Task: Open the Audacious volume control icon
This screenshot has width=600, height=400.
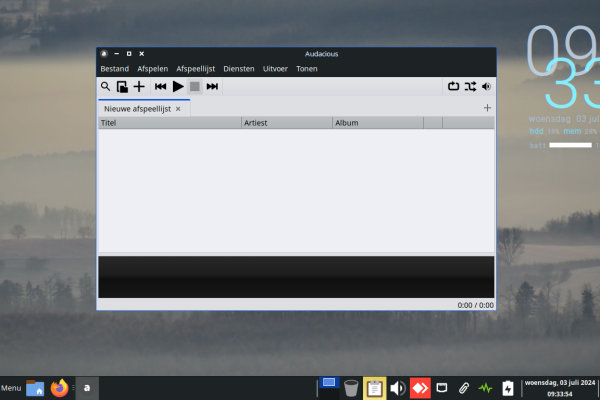Action: click(486, 87)
